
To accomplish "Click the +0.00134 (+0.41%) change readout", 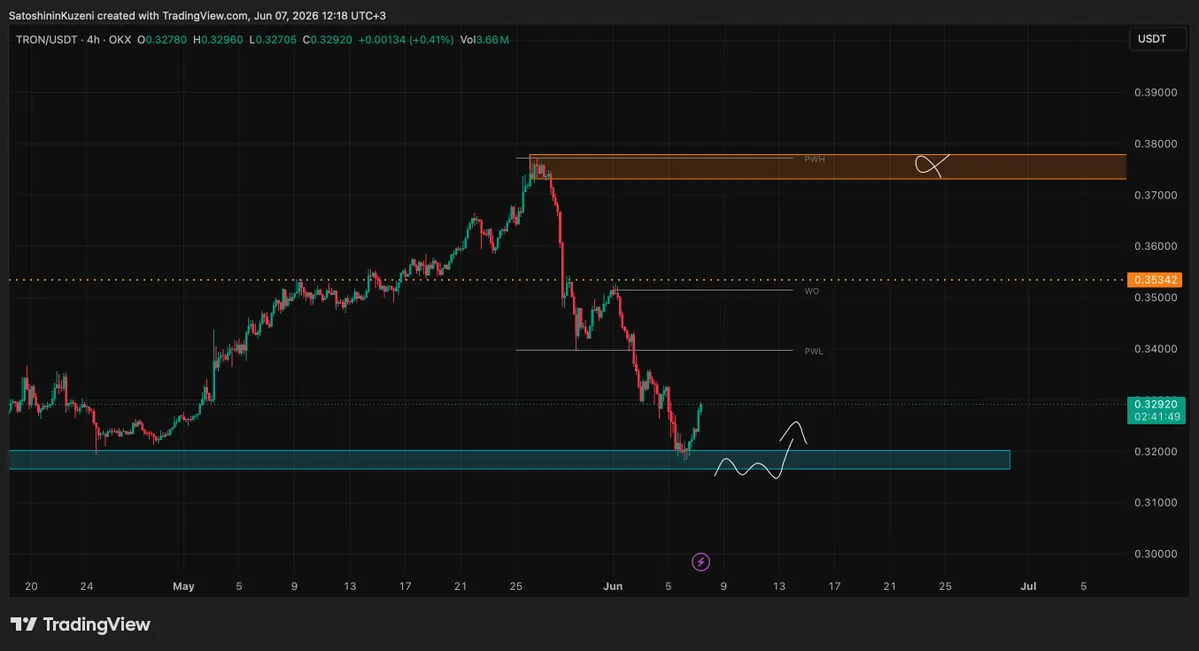I will 405,40.
